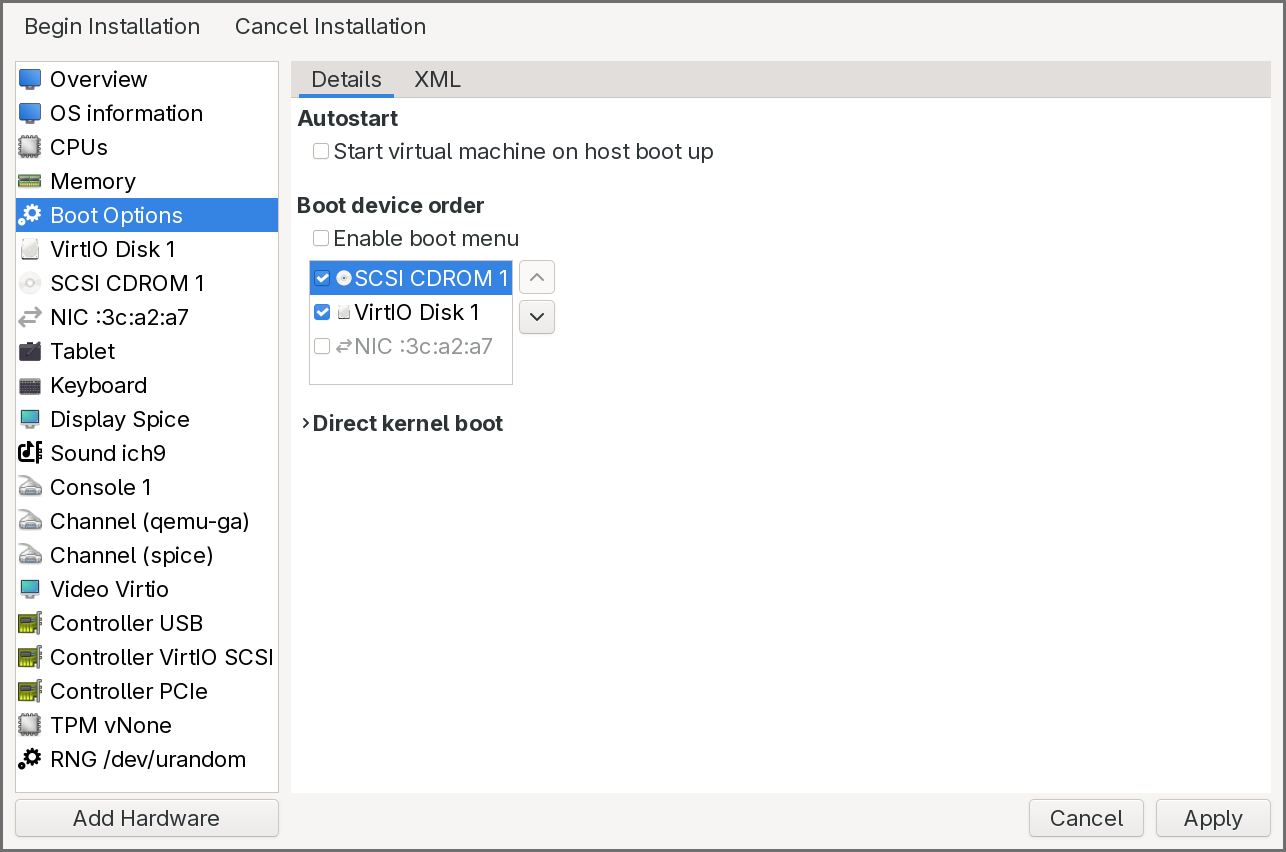Uncheck VirtIO Disk 1 boot device checkbox
The height and width of the screenshot is (852, 1286).
point(322,312)
